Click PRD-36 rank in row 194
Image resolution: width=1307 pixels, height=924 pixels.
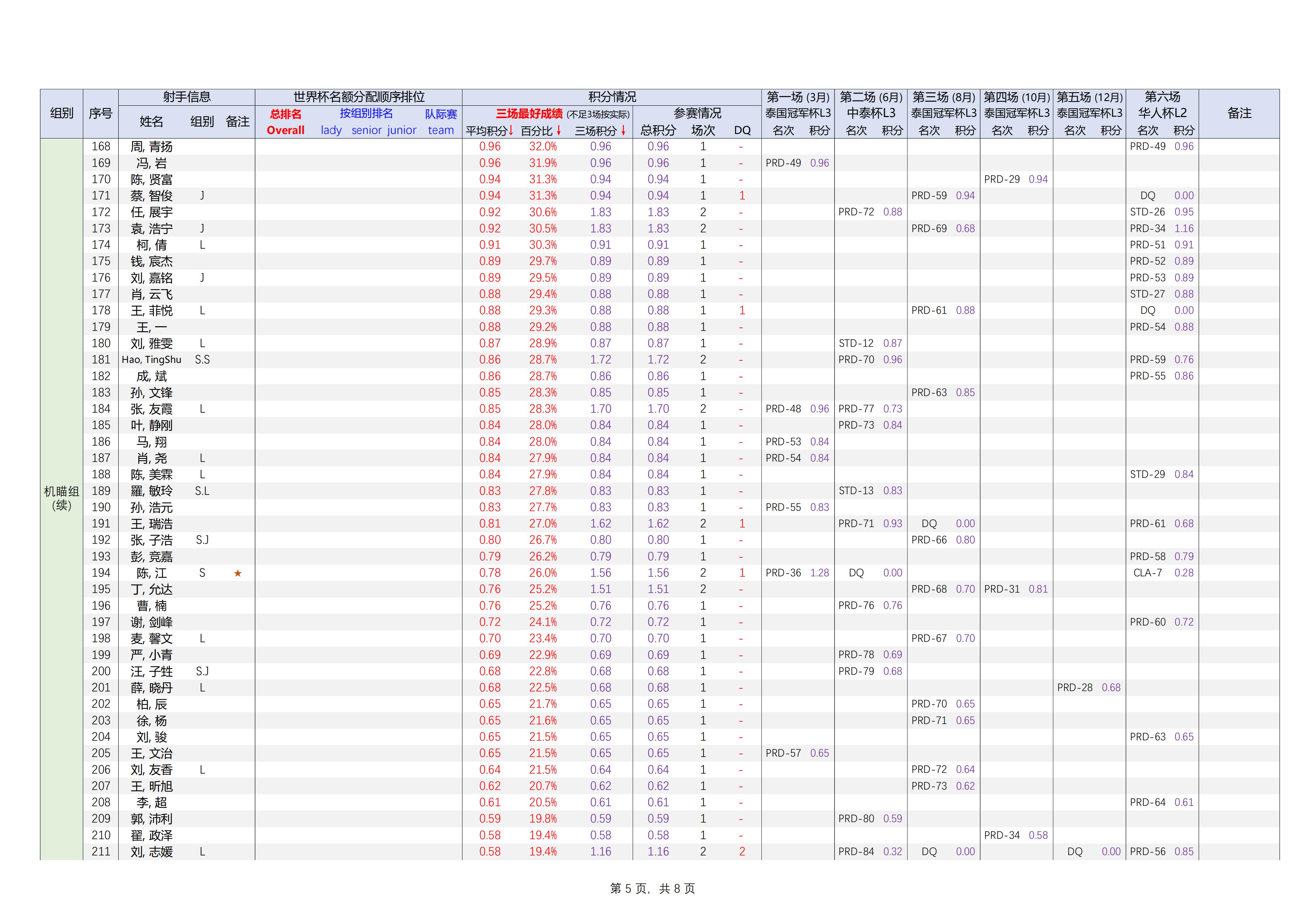tap(783, 573)
